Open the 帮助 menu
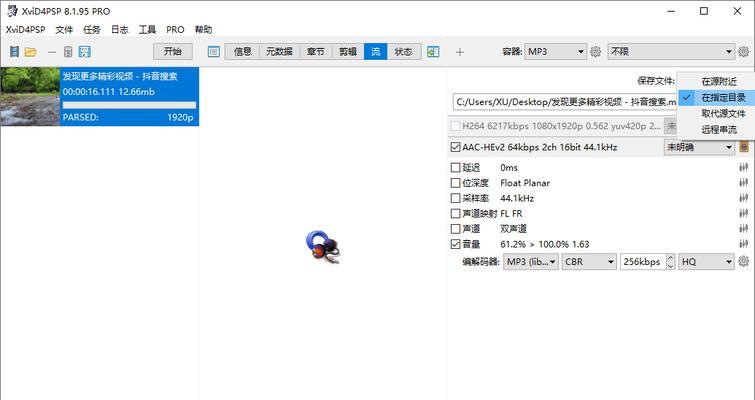This screenshot has height=400, width=755. tap(203, 29)
